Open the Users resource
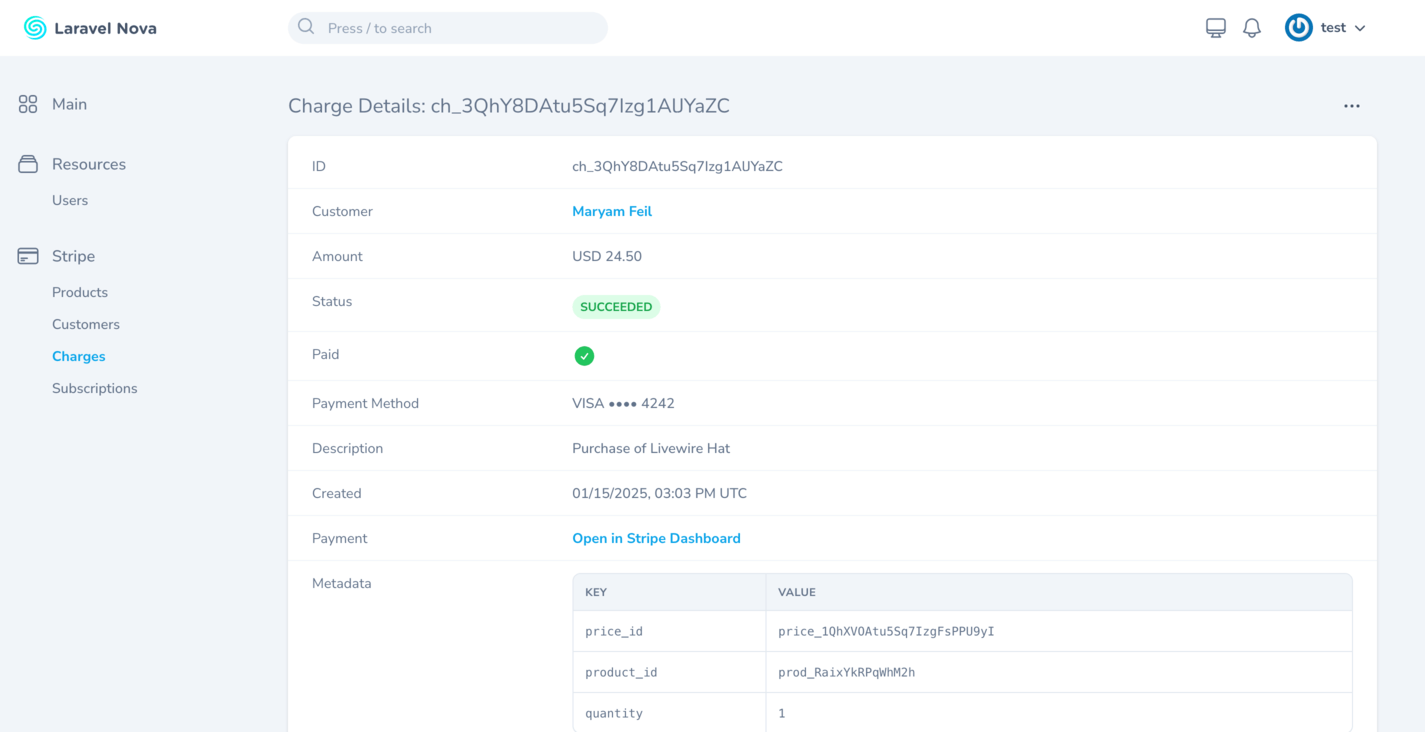1425x732 pixels. (70, 200)
